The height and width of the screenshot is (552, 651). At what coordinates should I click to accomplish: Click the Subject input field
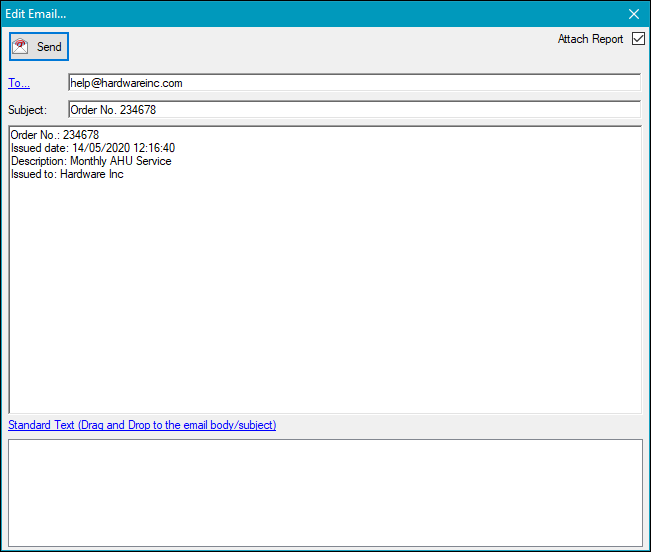355,110
